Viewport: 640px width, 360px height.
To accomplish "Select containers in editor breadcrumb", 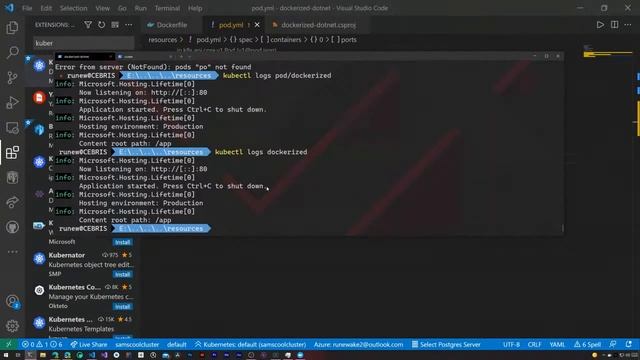I will (286, 40).
